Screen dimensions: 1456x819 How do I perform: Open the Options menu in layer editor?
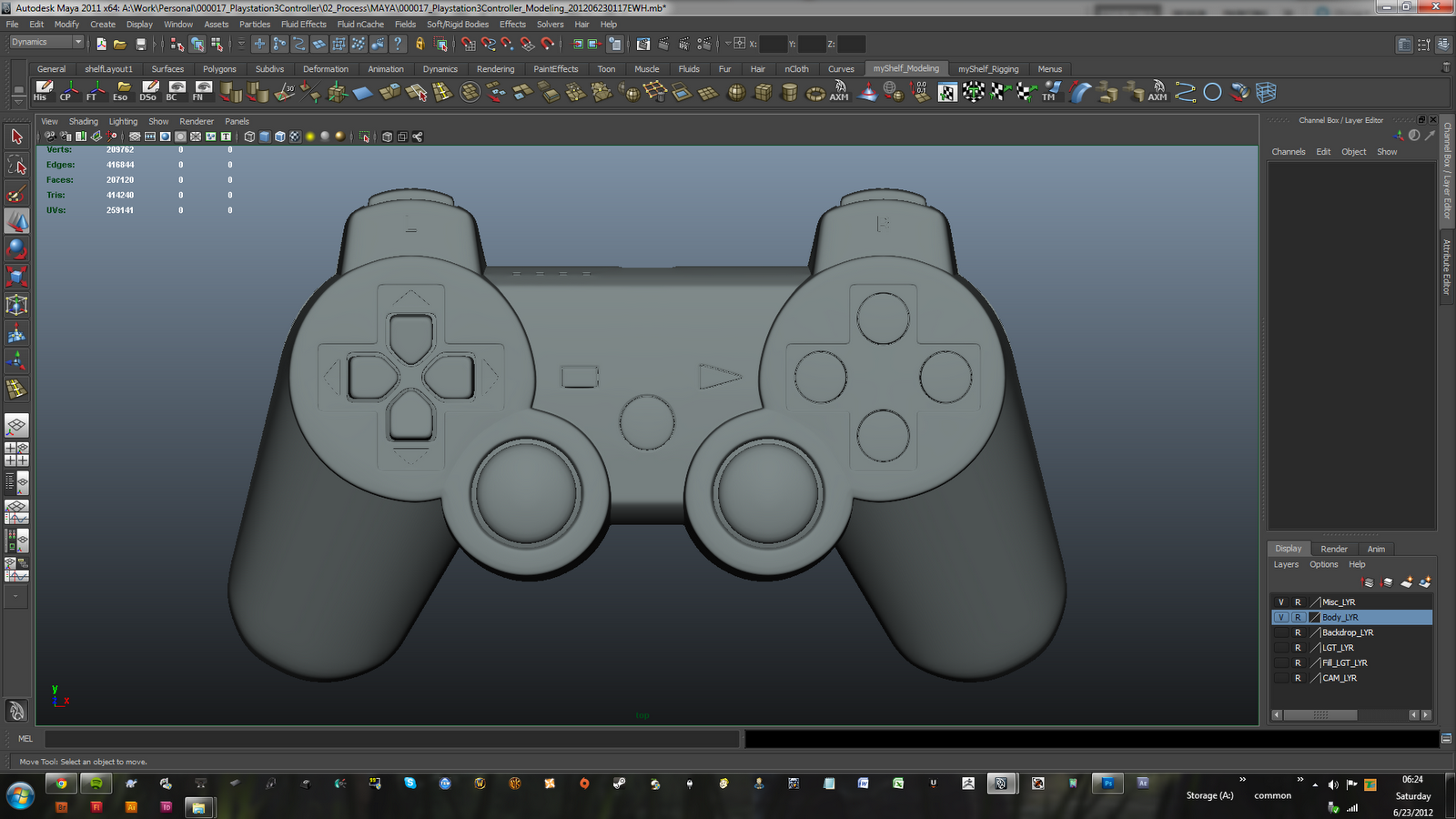click(1323, 564)
